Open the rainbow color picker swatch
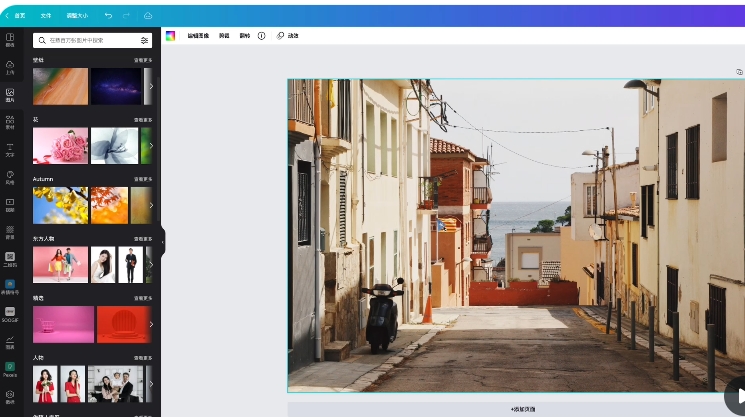745x417 pixels. 170,36
